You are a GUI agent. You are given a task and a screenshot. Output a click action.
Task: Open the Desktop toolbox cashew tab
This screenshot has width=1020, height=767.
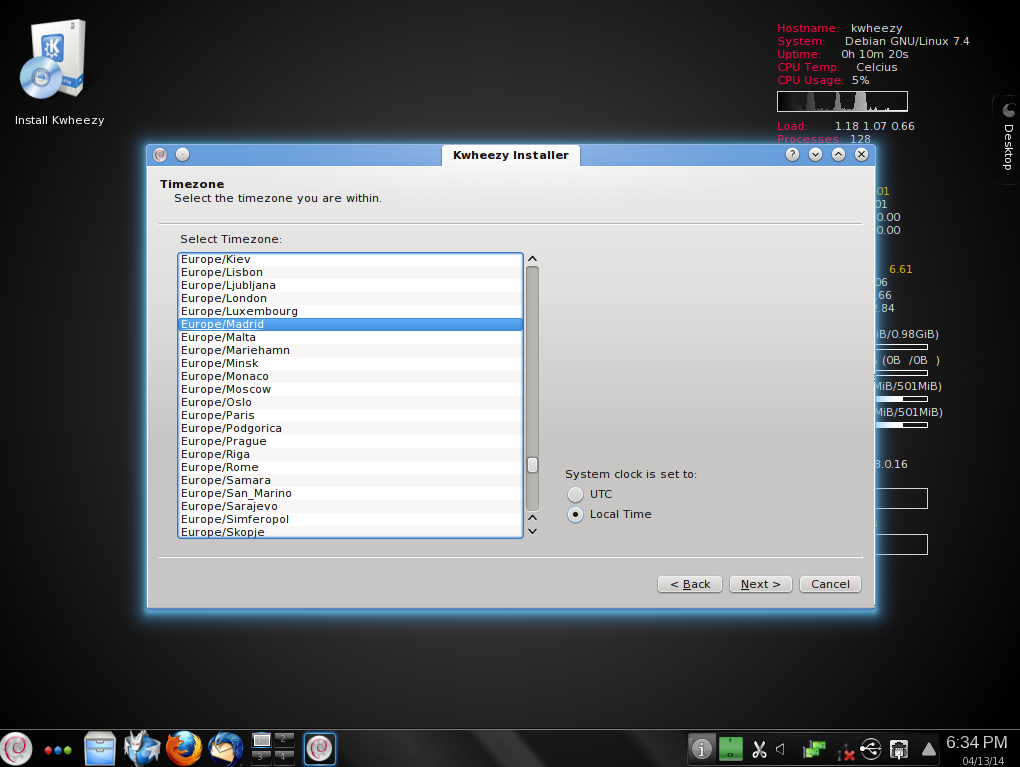coord(1008,138)
